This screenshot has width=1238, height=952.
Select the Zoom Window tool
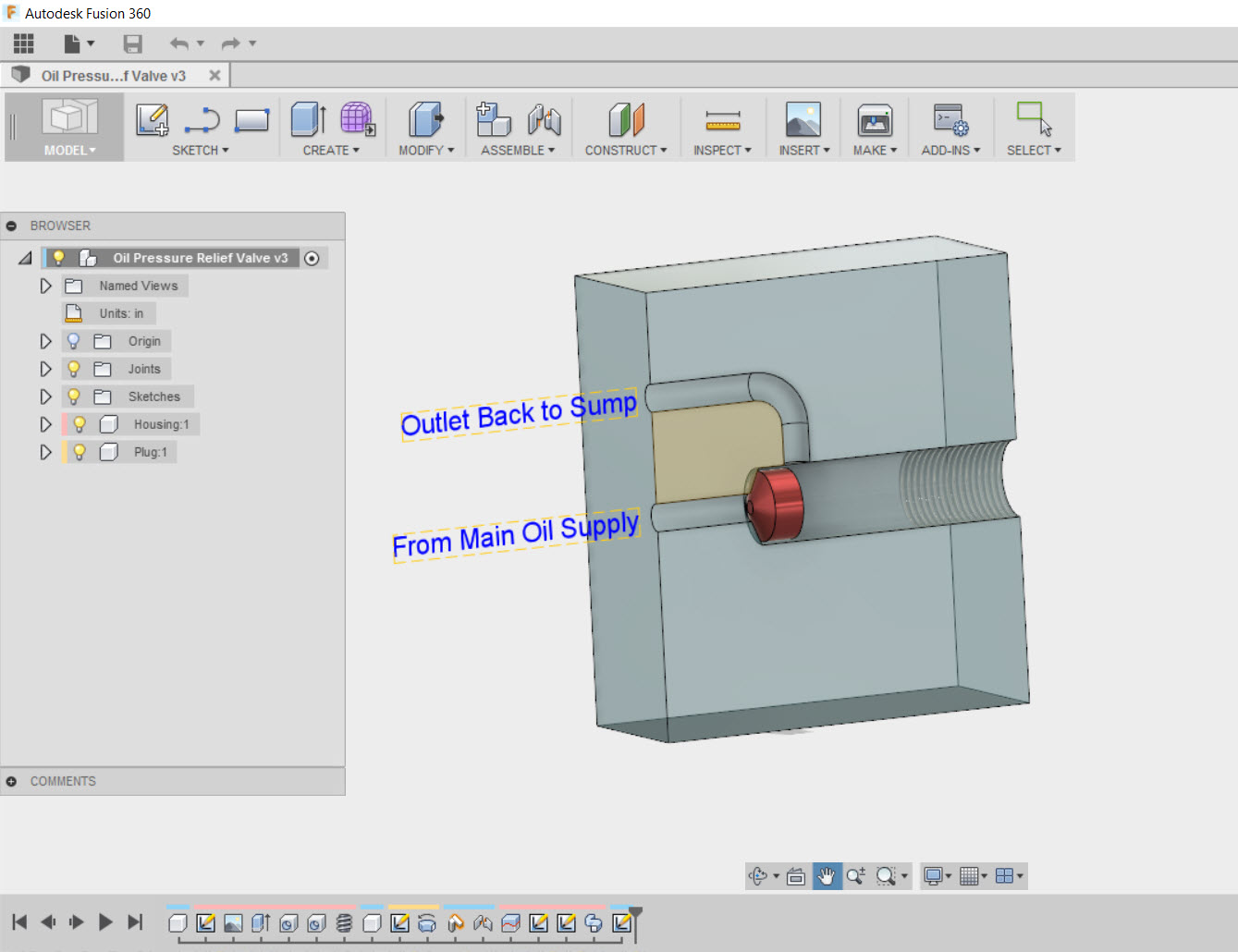886,875
